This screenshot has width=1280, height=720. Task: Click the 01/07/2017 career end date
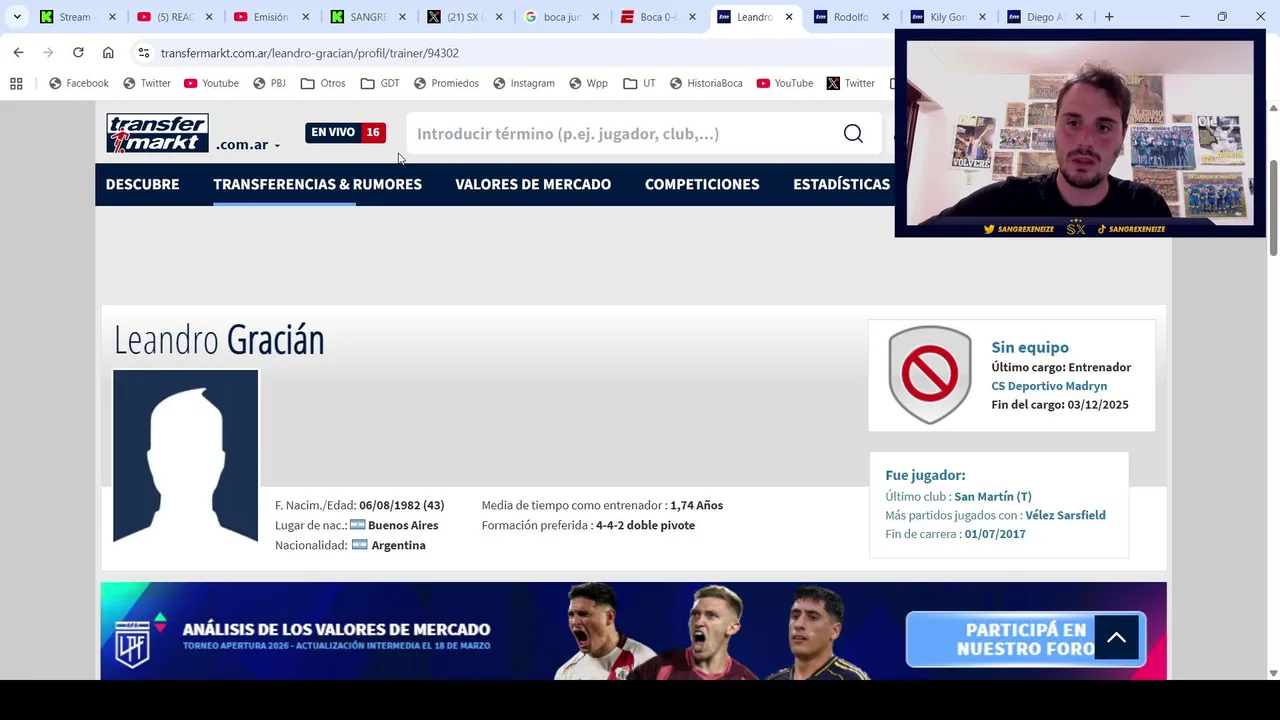tap(995, 534)
